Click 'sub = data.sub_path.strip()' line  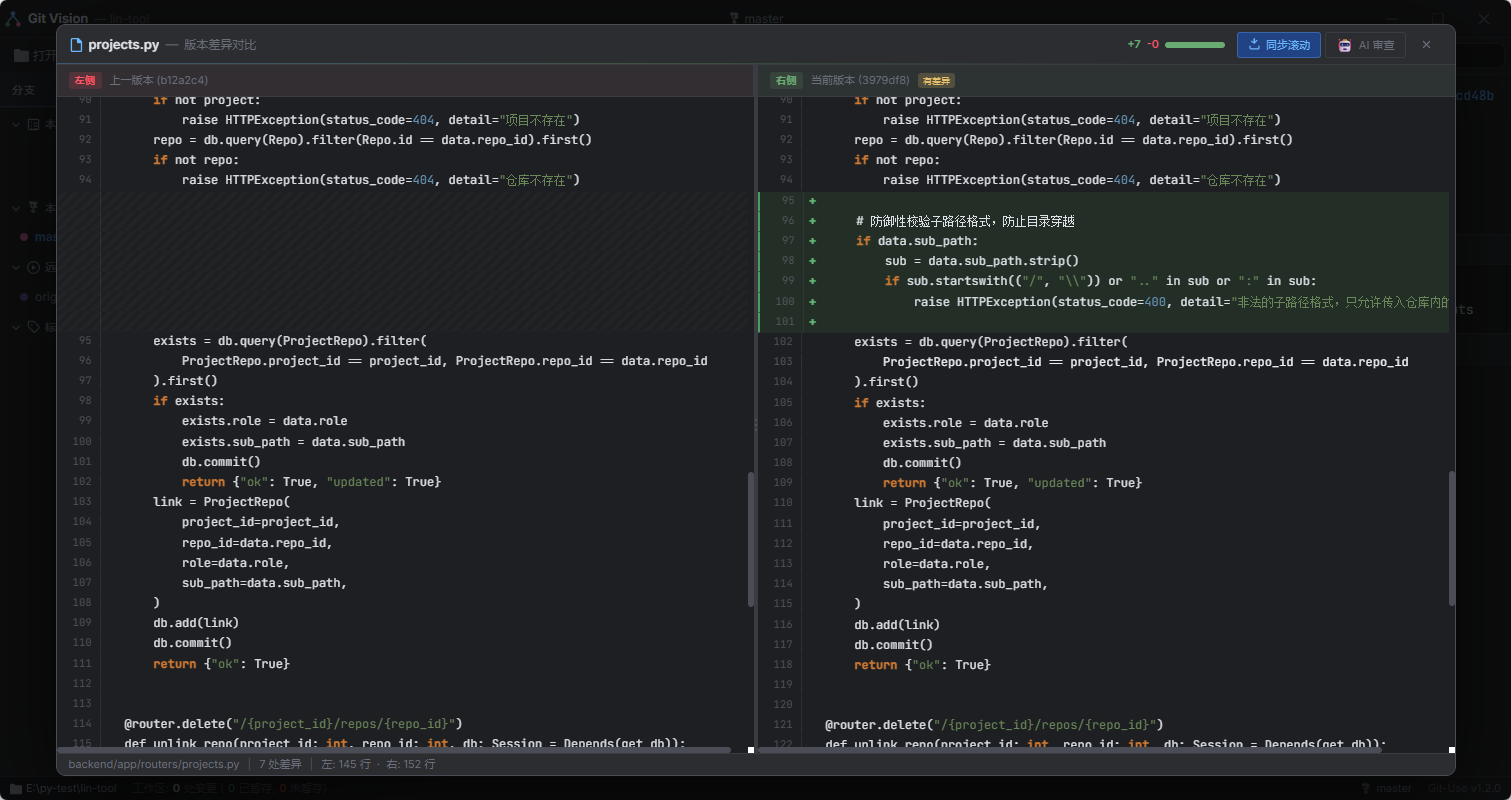pyautogui.click(x=982, y=261)
